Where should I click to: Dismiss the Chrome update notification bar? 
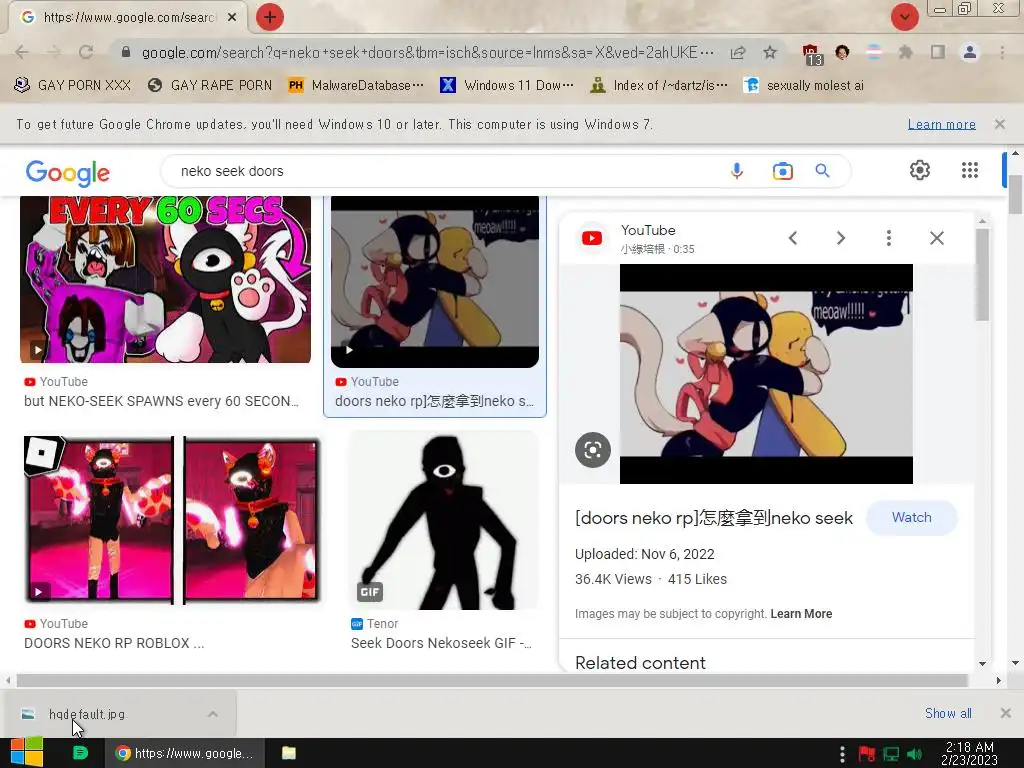[999, 124]
